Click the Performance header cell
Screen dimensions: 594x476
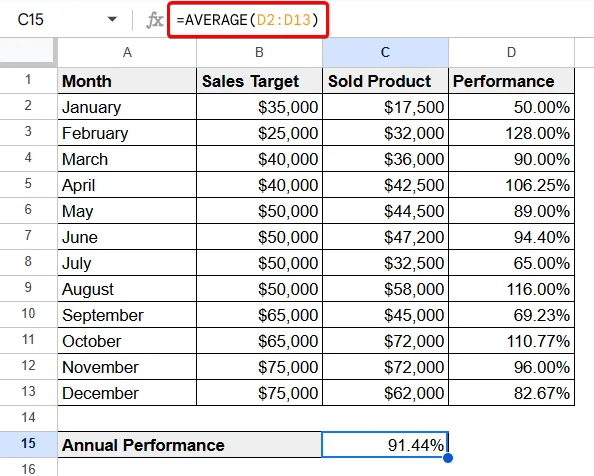tap(511, 81)
